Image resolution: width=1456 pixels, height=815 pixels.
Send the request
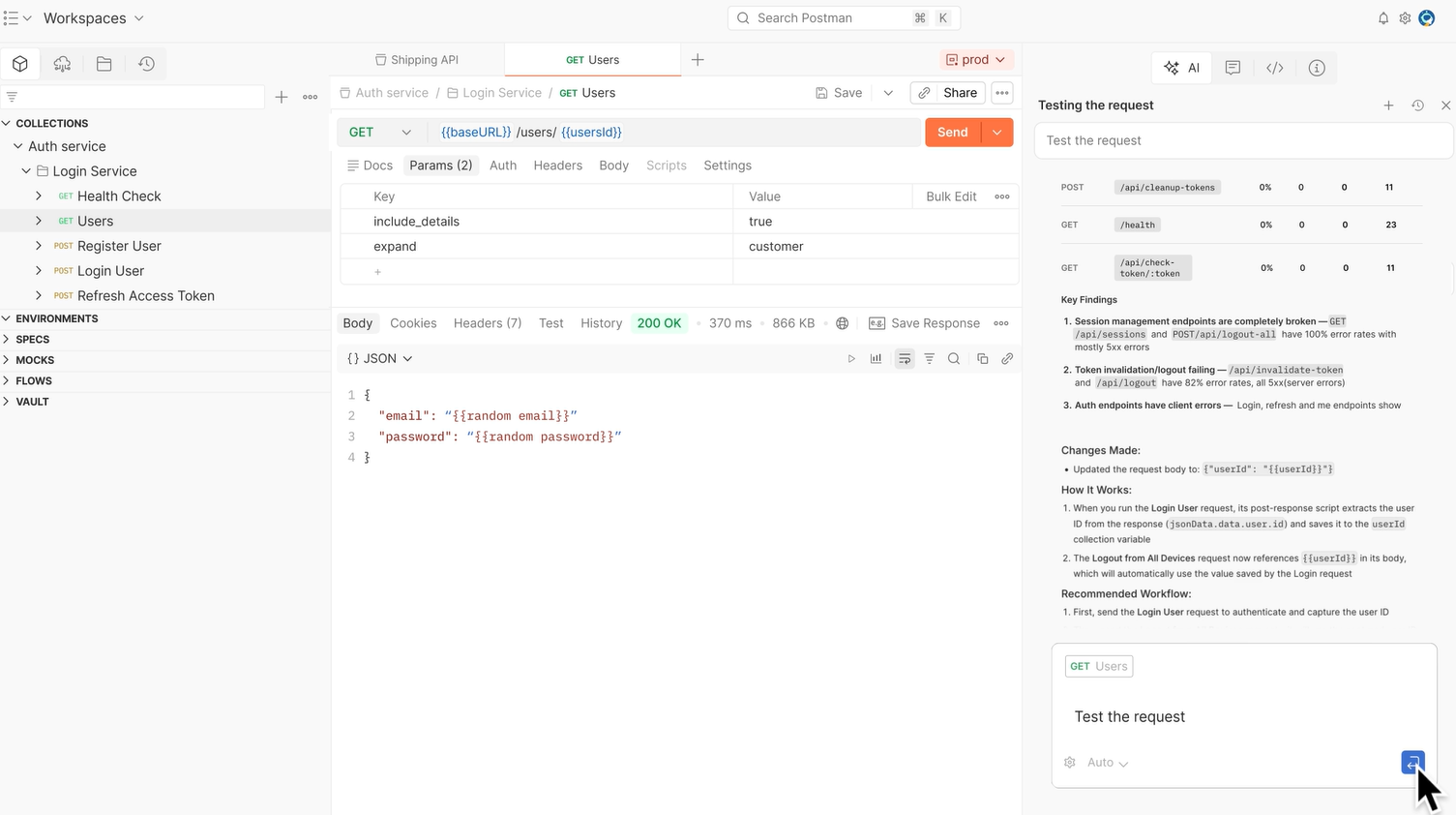[953, 133]
